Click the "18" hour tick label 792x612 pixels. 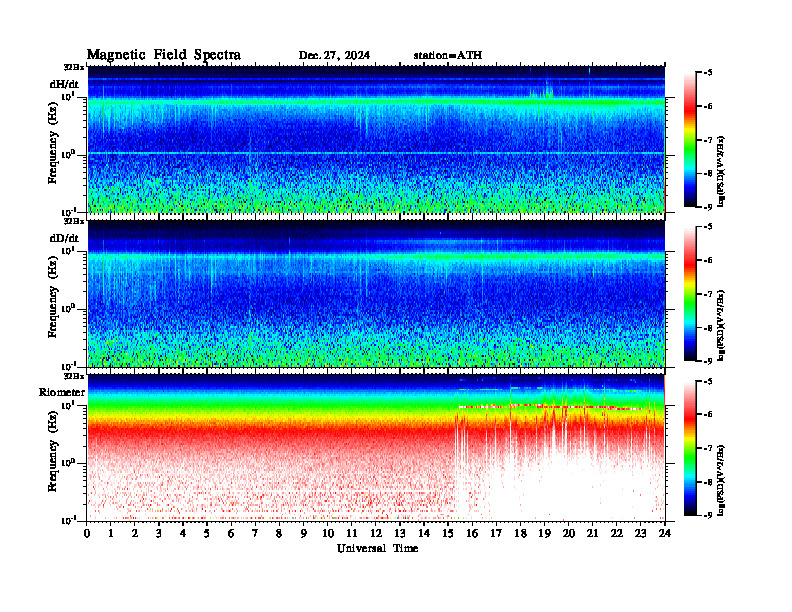520,533
